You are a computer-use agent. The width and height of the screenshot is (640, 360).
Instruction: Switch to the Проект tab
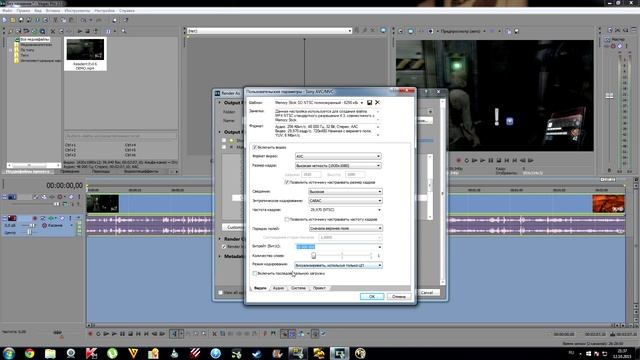click(x=319, y=288)
